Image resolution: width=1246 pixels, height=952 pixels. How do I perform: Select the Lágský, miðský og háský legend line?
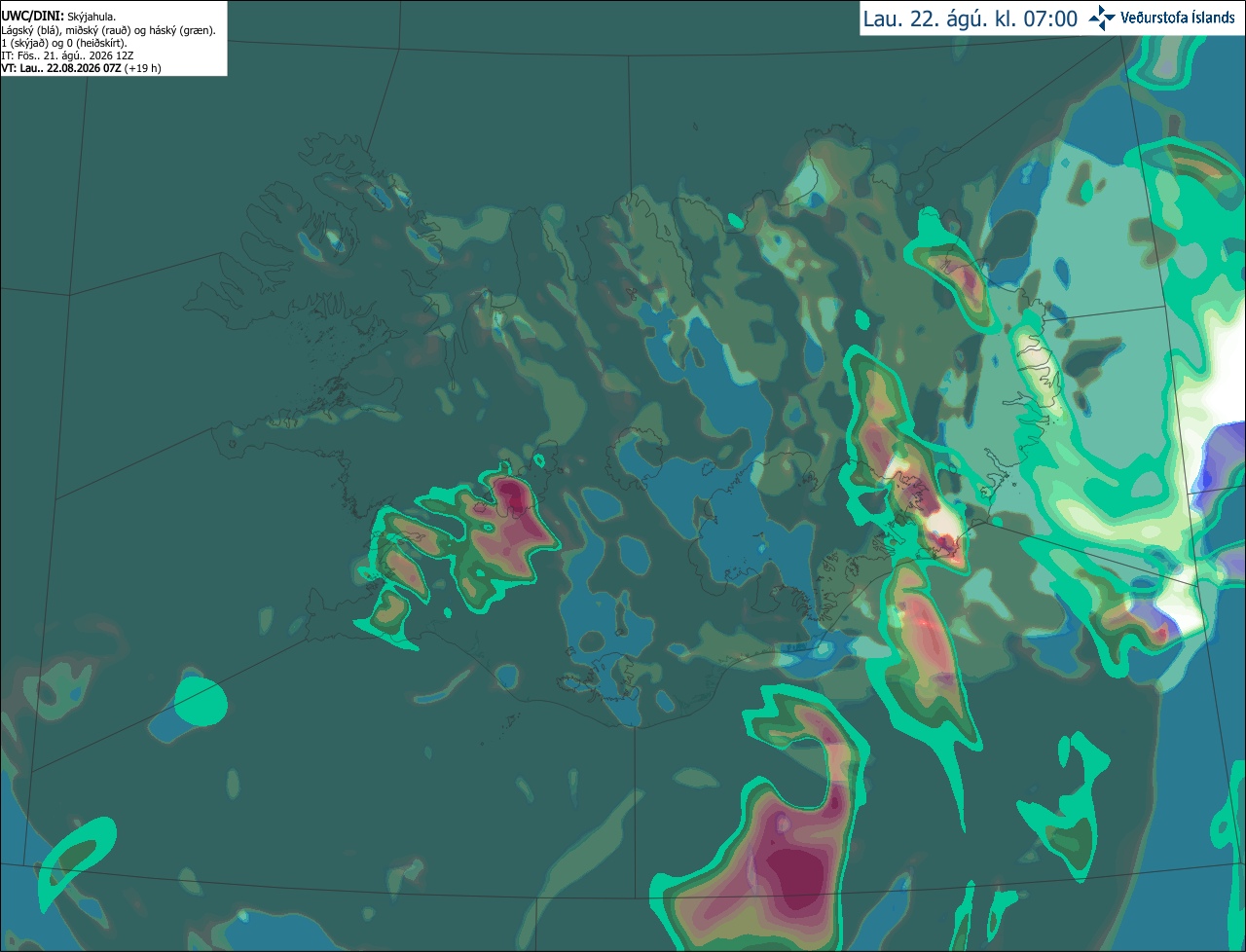tap(108, 30)
